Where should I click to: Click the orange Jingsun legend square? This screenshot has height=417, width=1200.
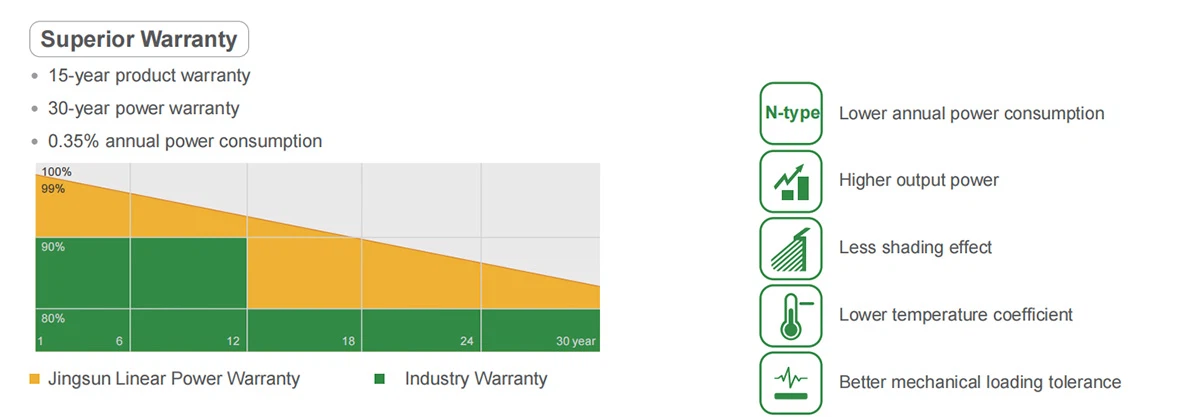click(x=36, y=380)
